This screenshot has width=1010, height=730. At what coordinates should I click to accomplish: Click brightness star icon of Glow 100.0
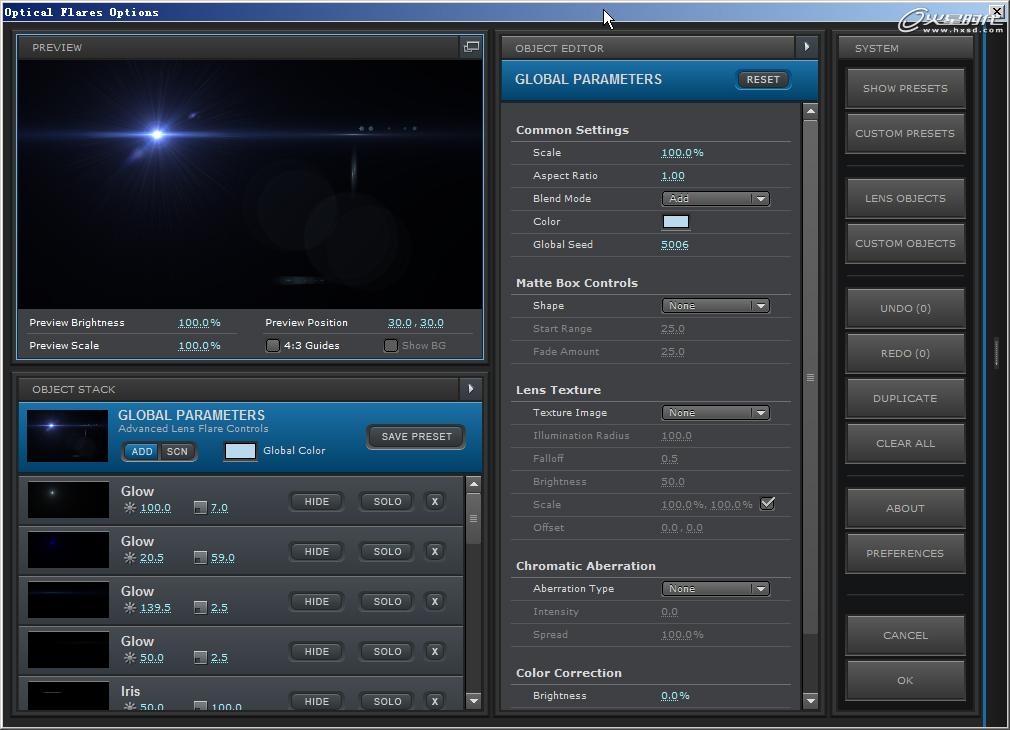pos(129,508)
